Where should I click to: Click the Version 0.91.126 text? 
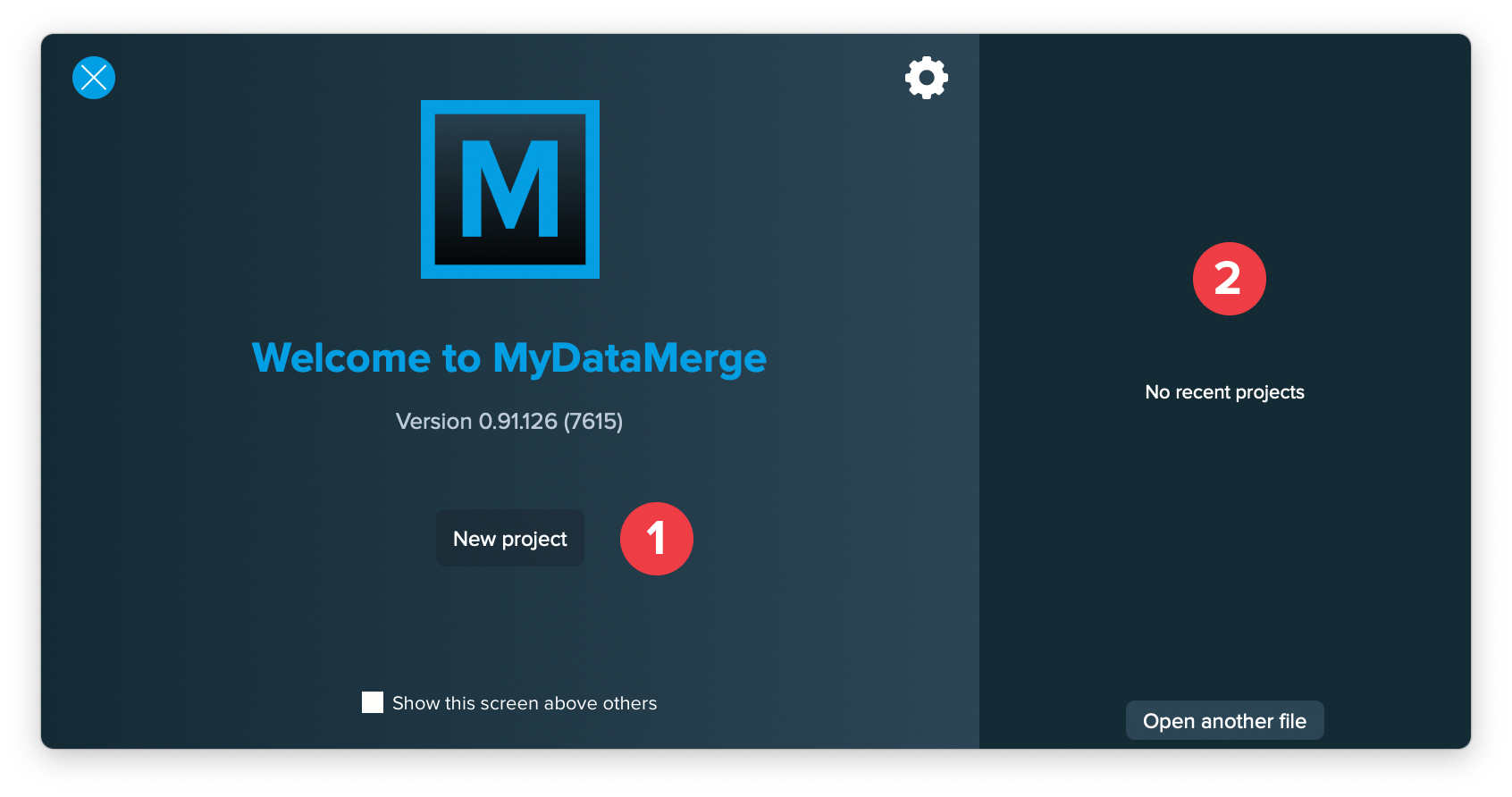pyautogui.click(x=476, y=421)
